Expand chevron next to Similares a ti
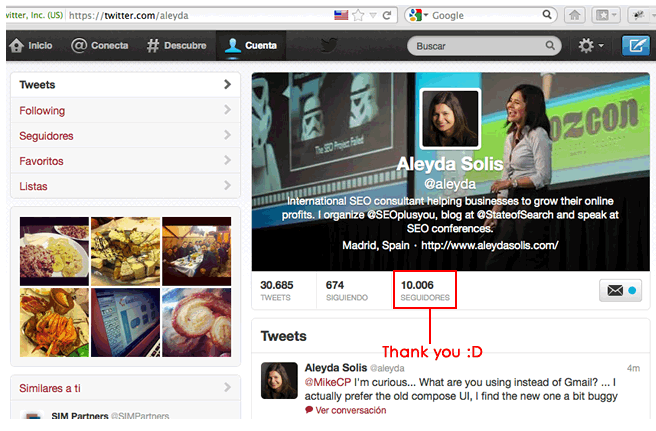 click(227, 387)
